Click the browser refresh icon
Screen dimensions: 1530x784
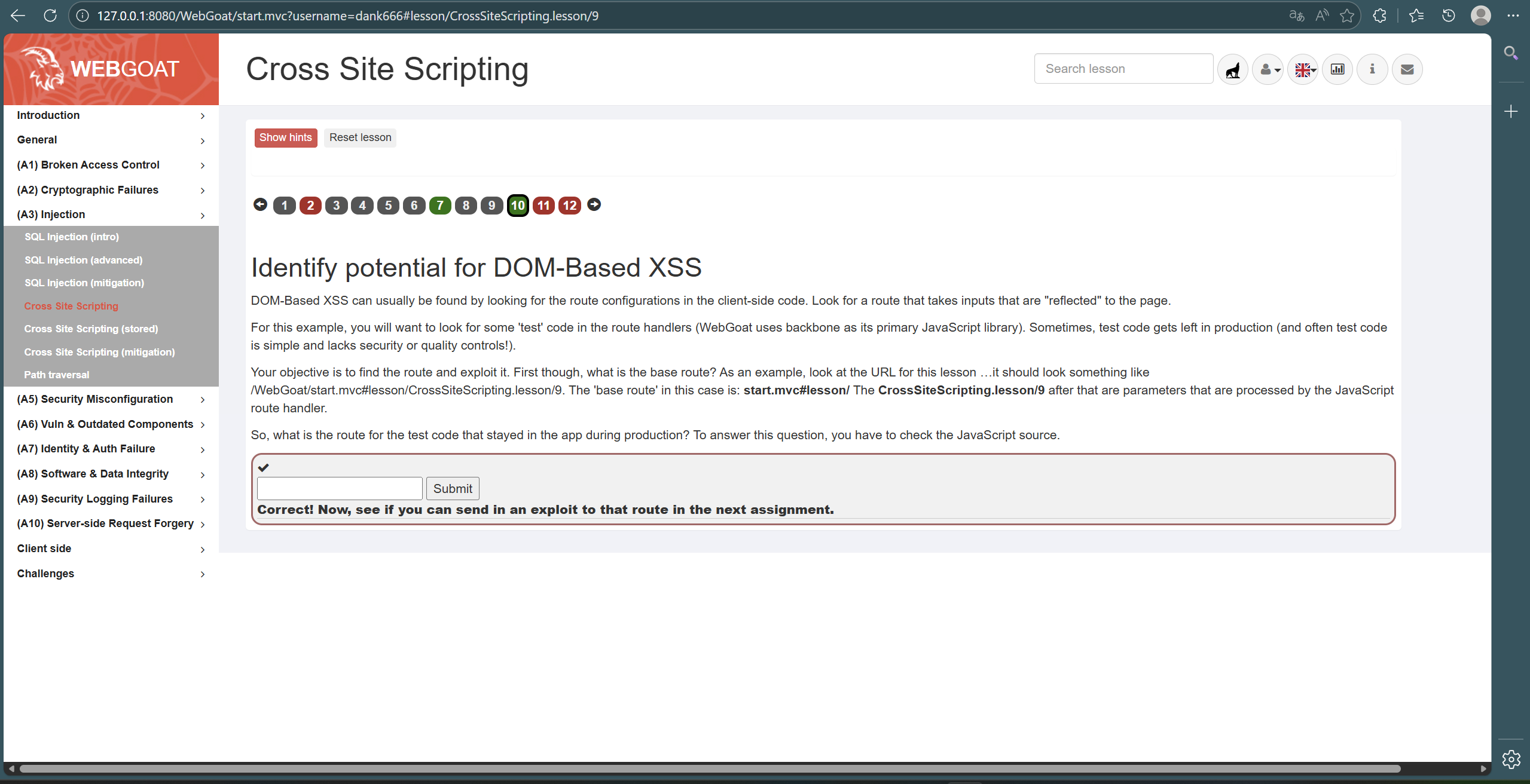click(x=50, y=16)
